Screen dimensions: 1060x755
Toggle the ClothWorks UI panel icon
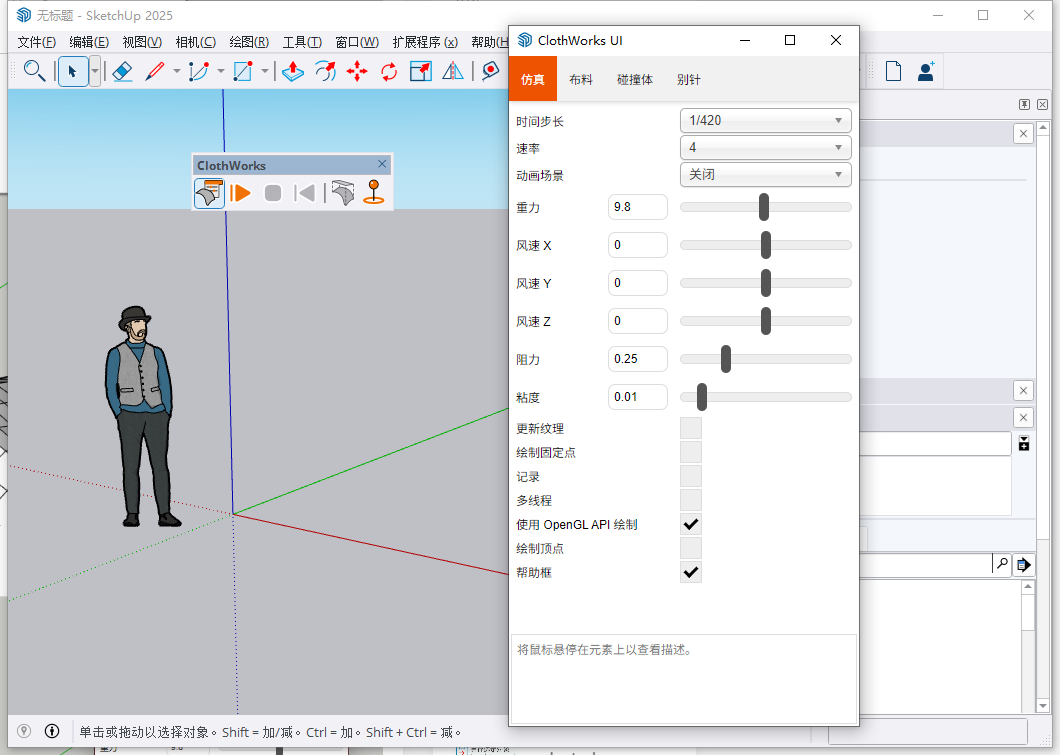pos(210,193)
